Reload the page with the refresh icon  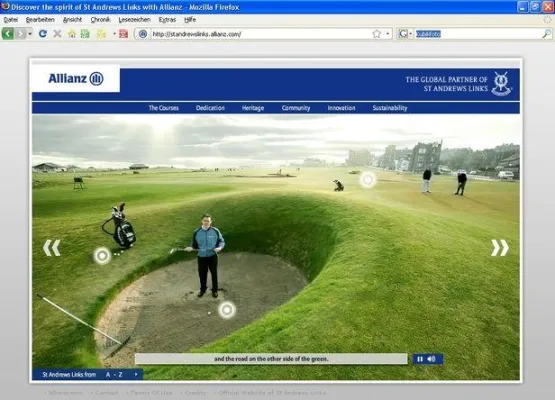point(43,34)
